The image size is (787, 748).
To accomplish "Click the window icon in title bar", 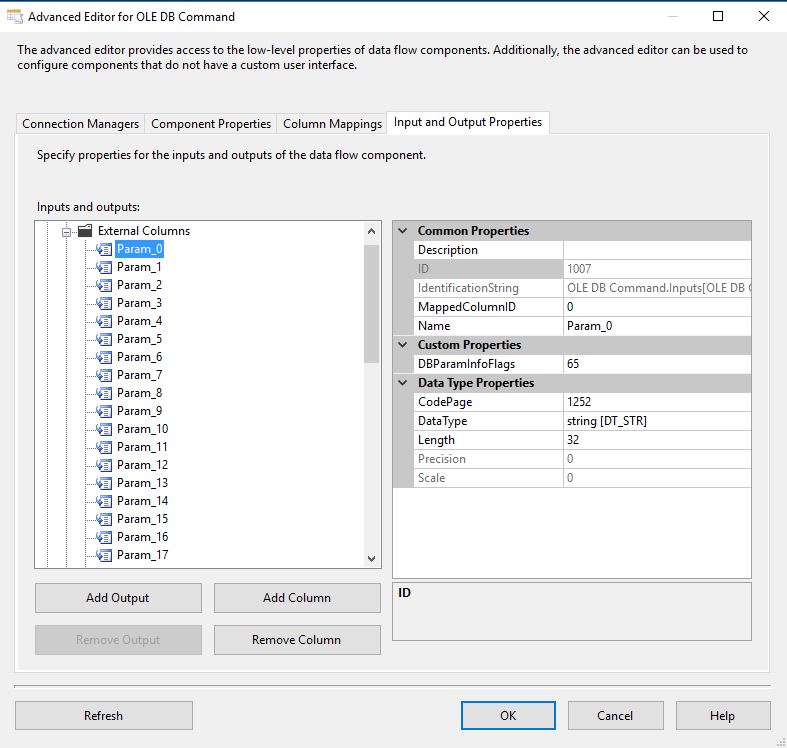I will 15,16.
